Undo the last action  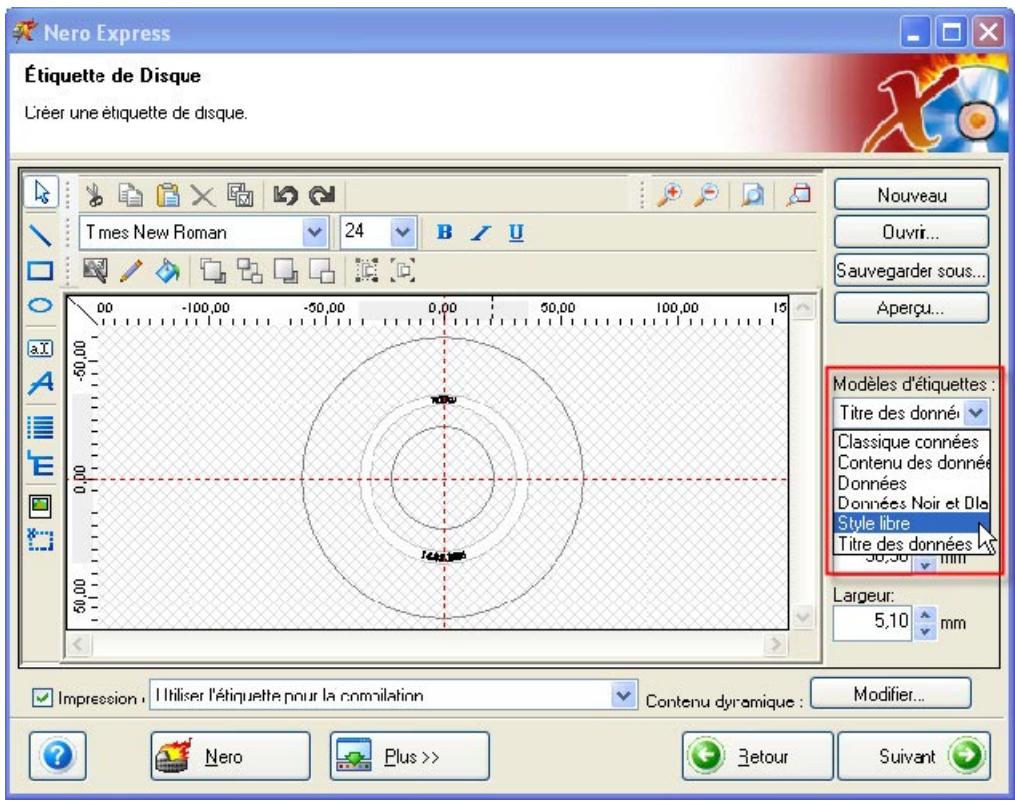[285, 195]
